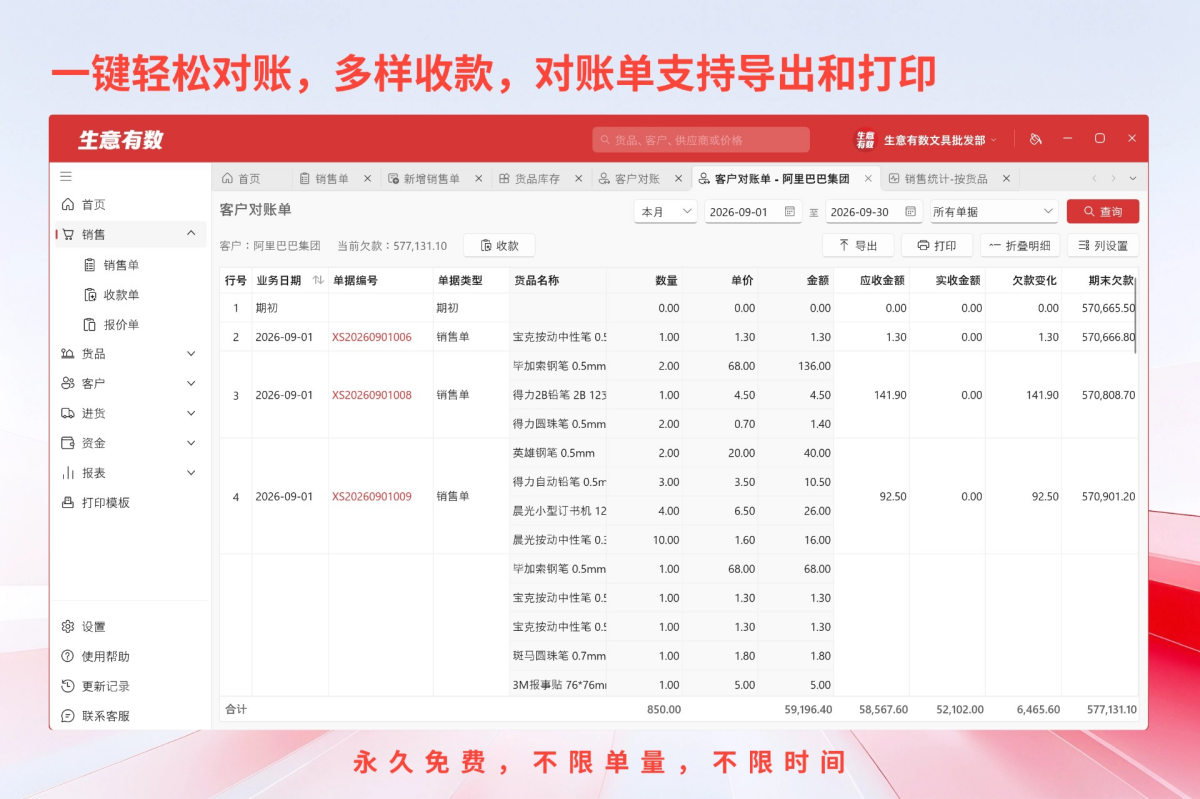This screenshot has height=799, width=1200.
Task: Click the 打印 button
Action: pos(937,245)
